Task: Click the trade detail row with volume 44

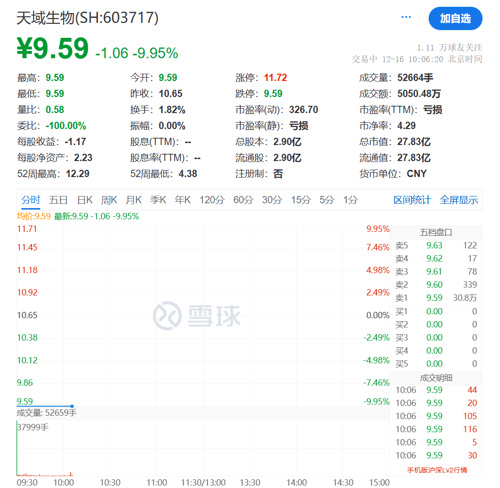Action: [436, 390]
